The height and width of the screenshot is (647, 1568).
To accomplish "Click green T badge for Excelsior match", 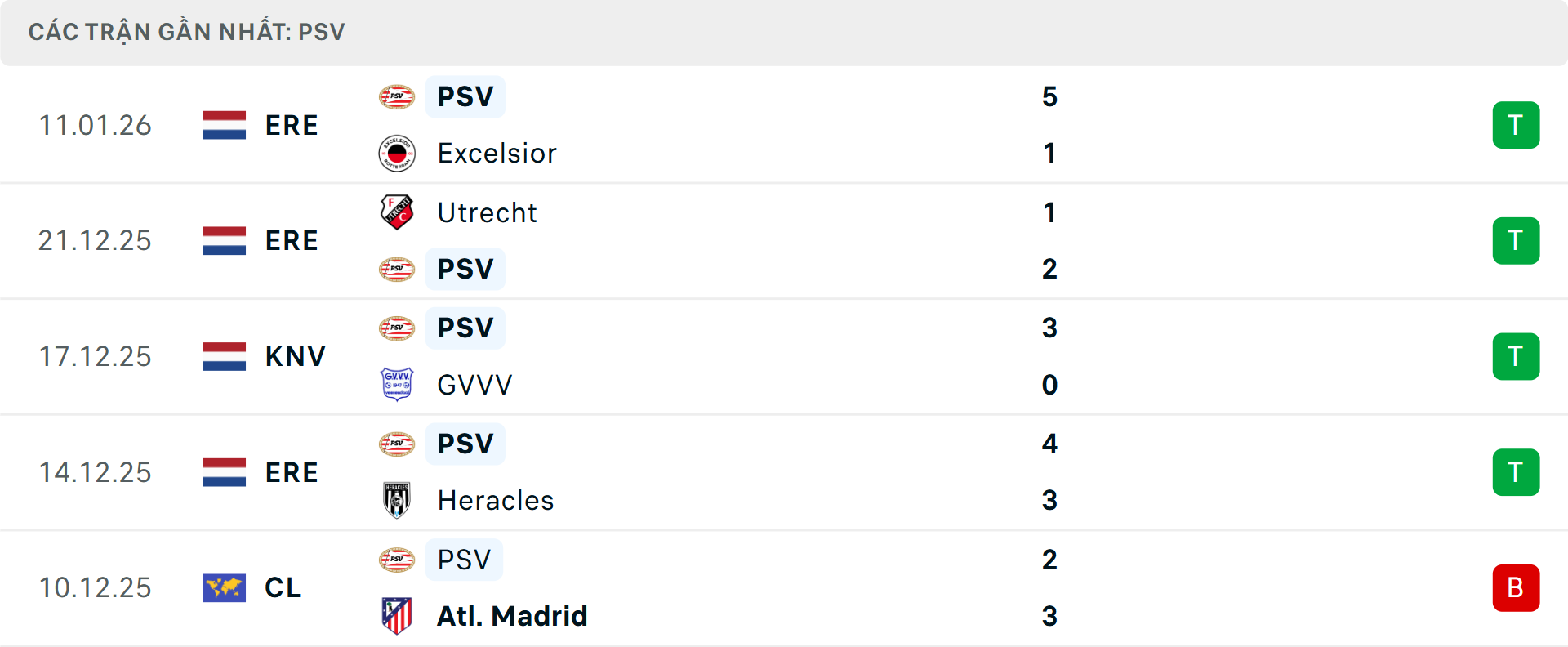I will (x=1516, y=125).
